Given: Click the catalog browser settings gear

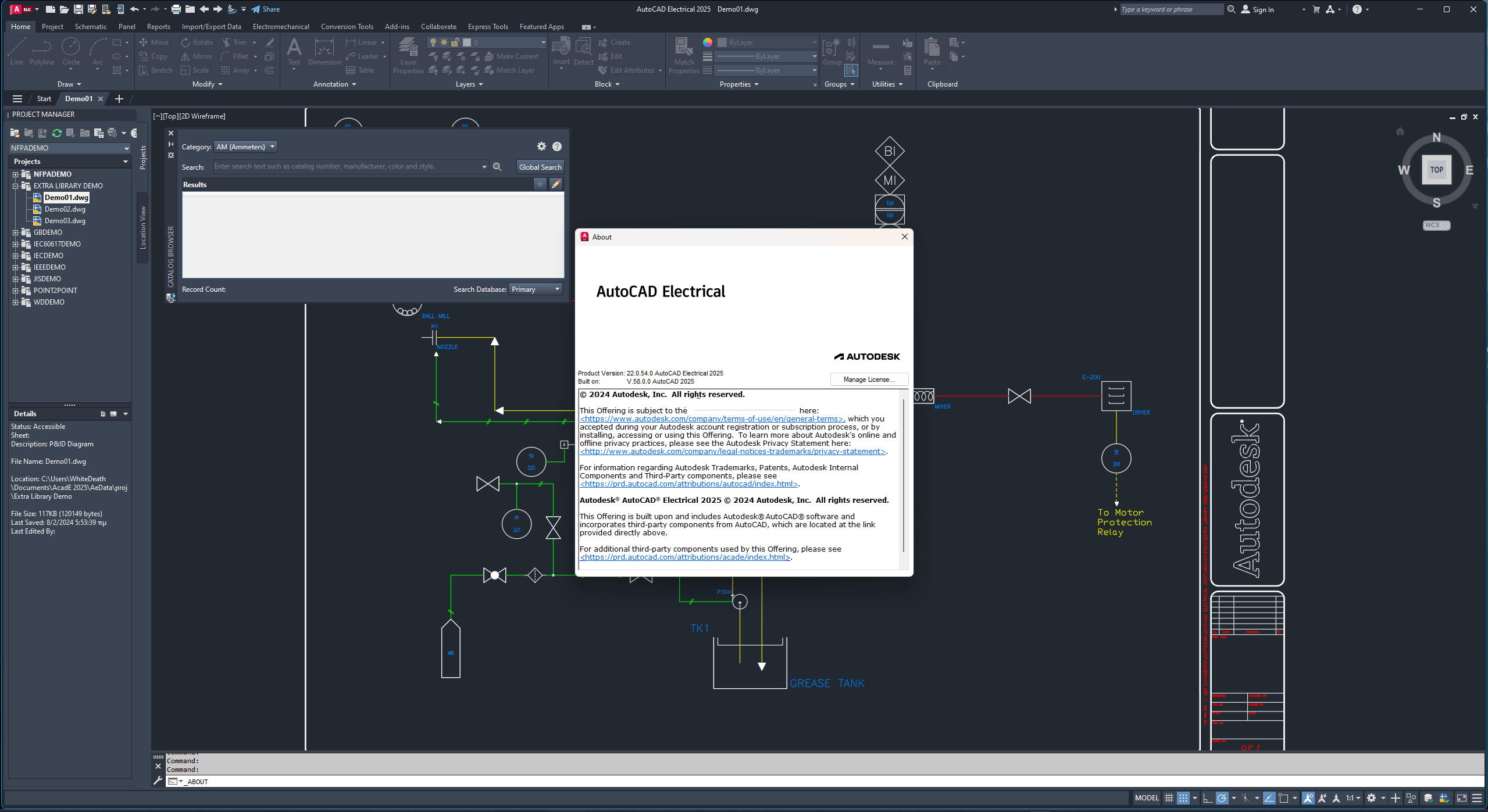Looking at the screenshot, I should pos(541,146).
